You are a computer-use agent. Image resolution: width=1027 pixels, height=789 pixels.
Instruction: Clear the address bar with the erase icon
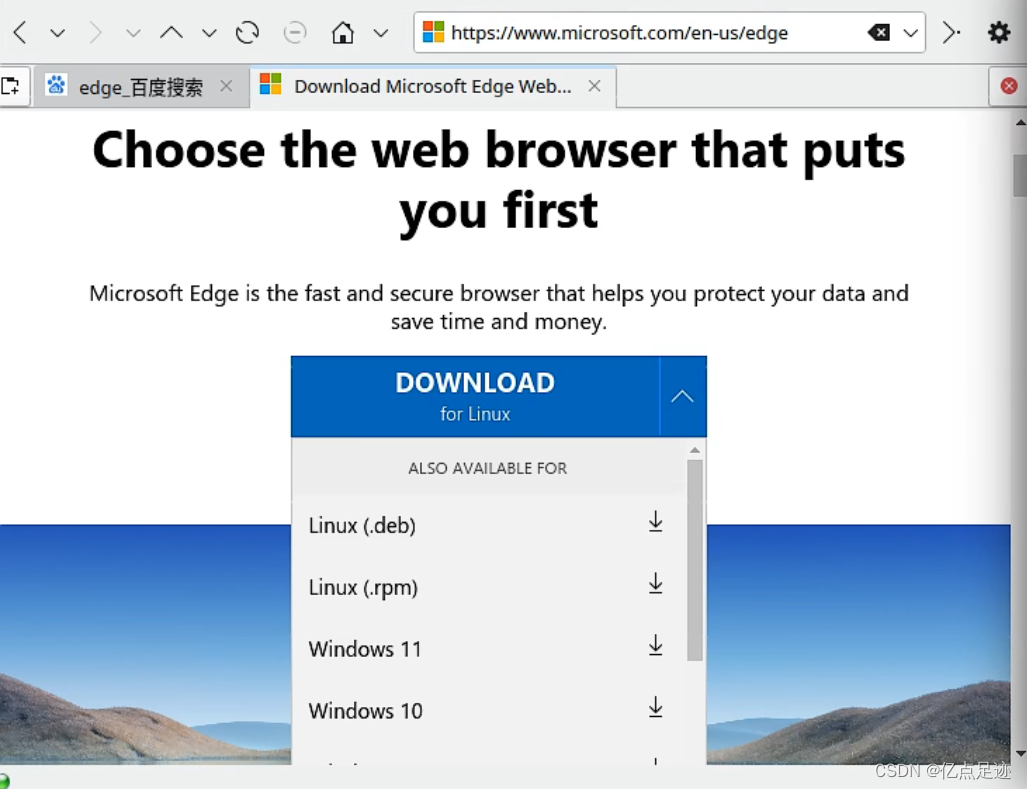point(878,32)
